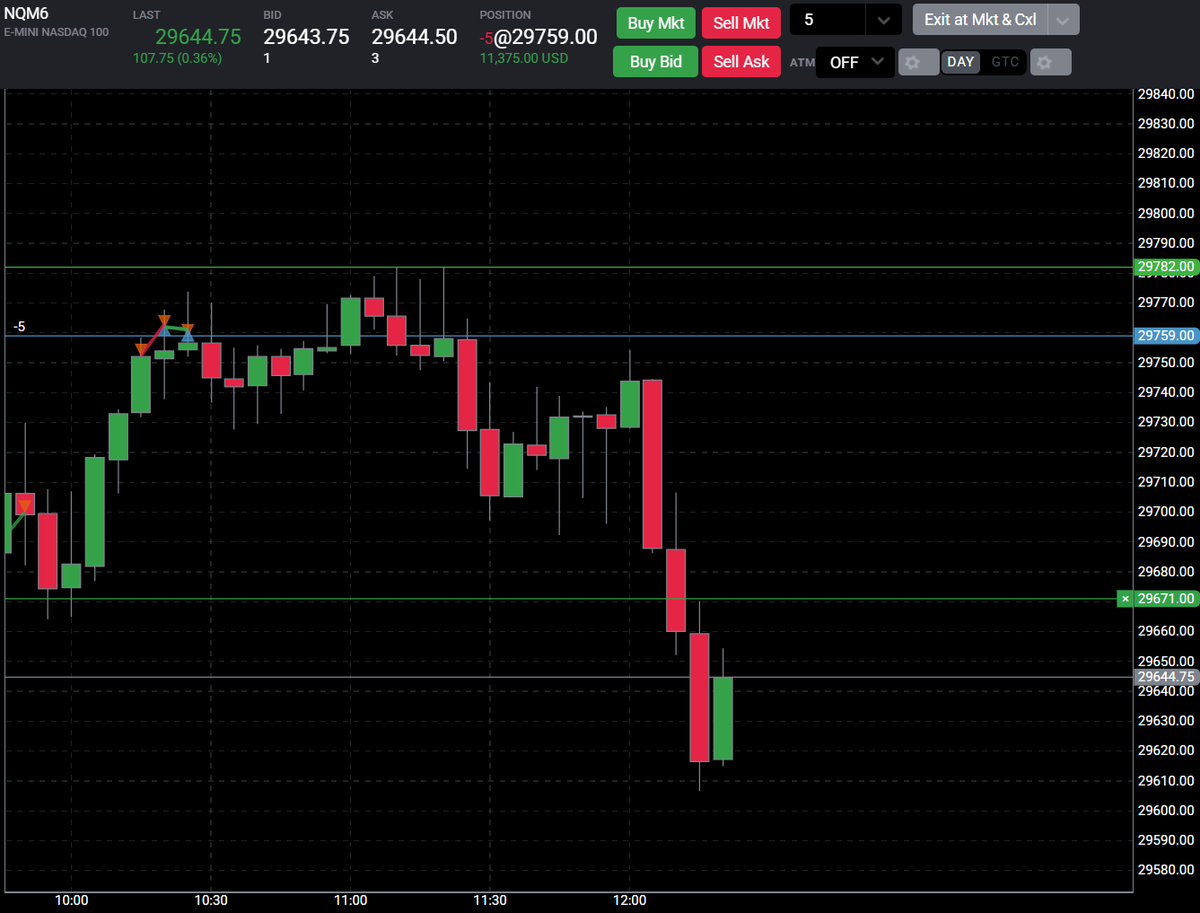
Task: Click the NQM6 symbol name
Action: [x=25, y=14]
